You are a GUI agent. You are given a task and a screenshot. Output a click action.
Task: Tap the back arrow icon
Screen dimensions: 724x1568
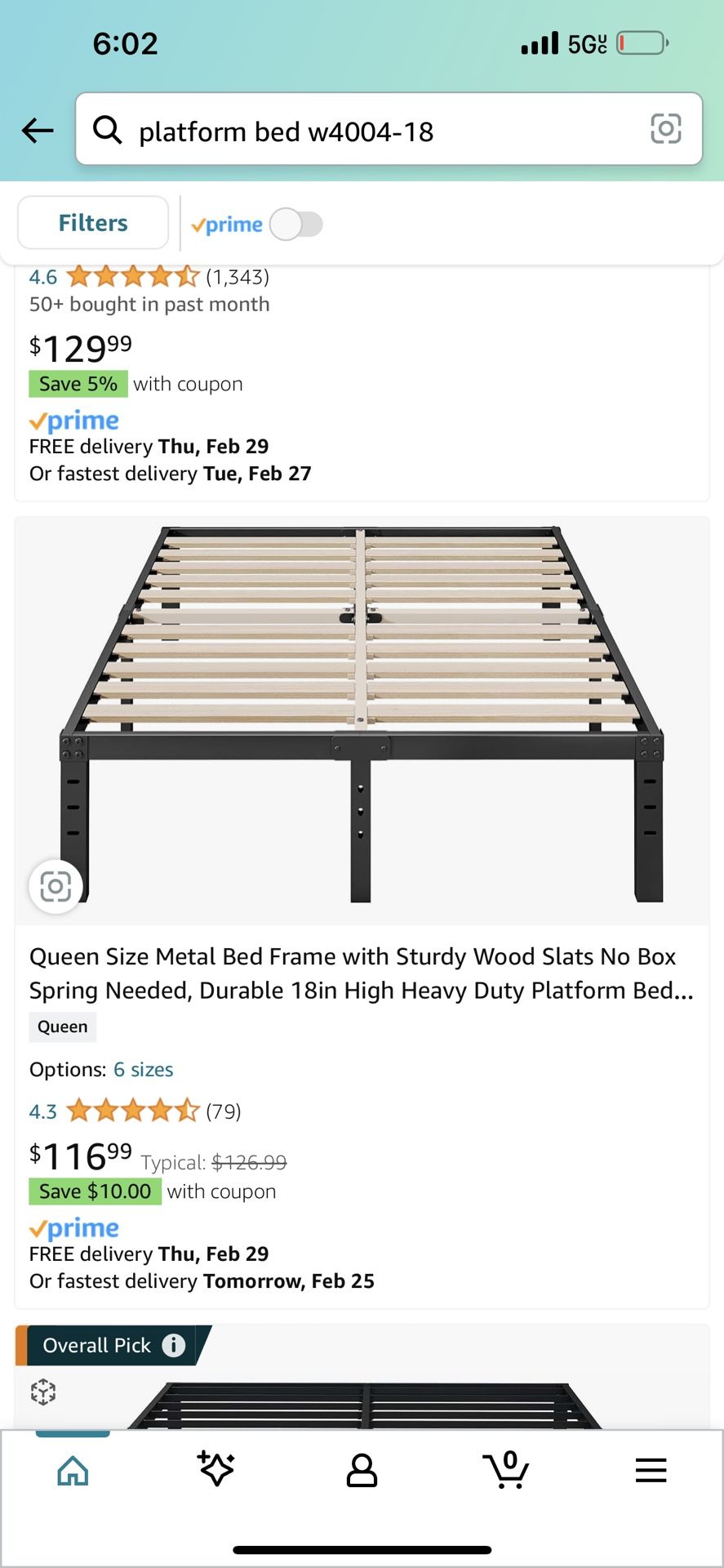click(38, 130)
